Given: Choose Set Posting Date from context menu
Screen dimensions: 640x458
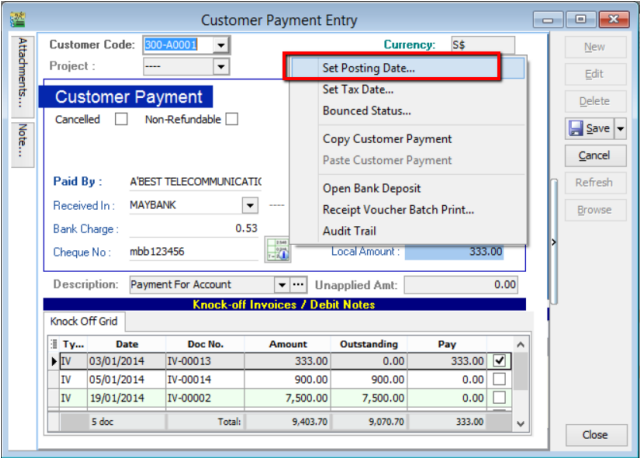Looking at the screenshot, I should [x=368, y=69].
